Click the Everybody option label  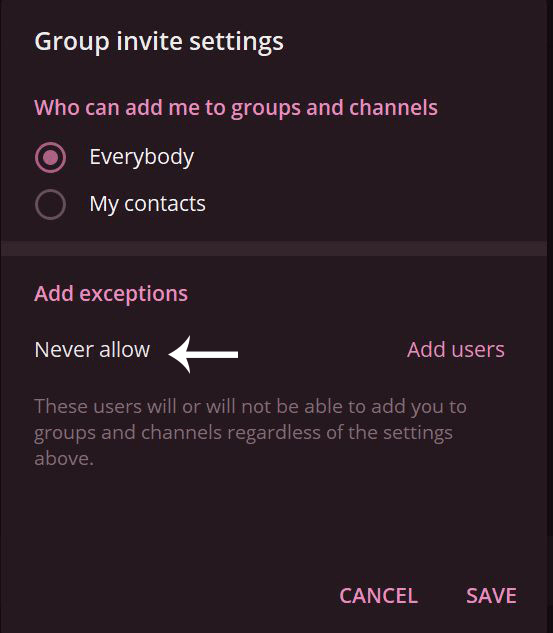click(x=142, y=157)
